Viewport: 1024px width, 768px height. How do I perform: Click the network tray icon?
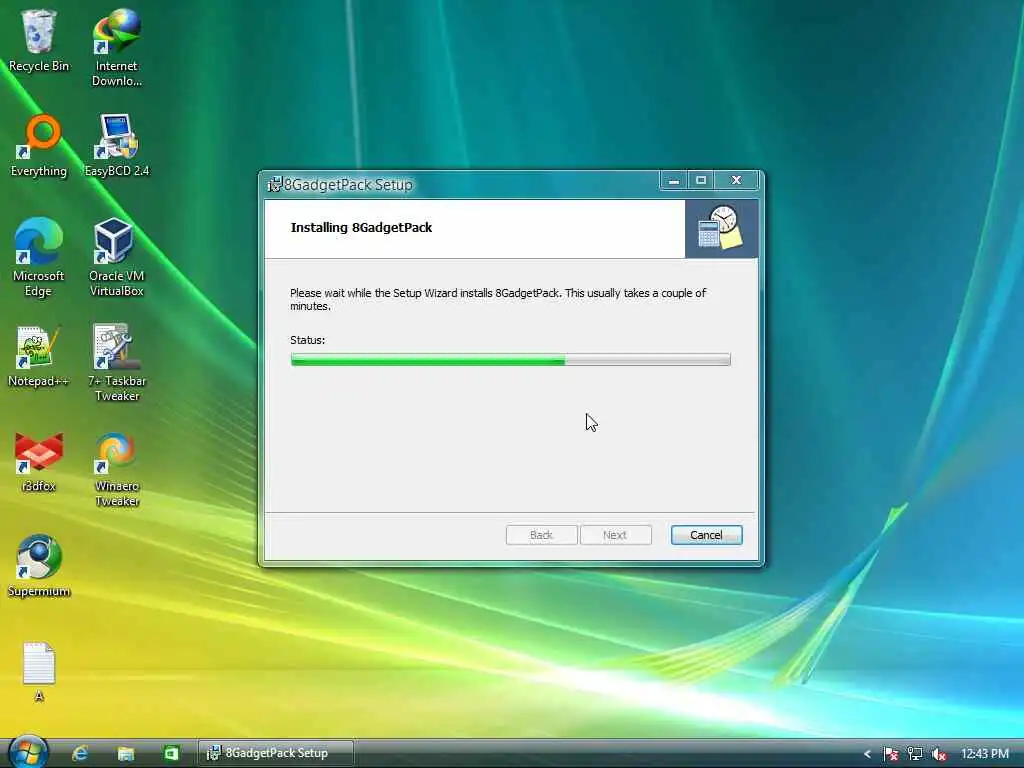915,754
